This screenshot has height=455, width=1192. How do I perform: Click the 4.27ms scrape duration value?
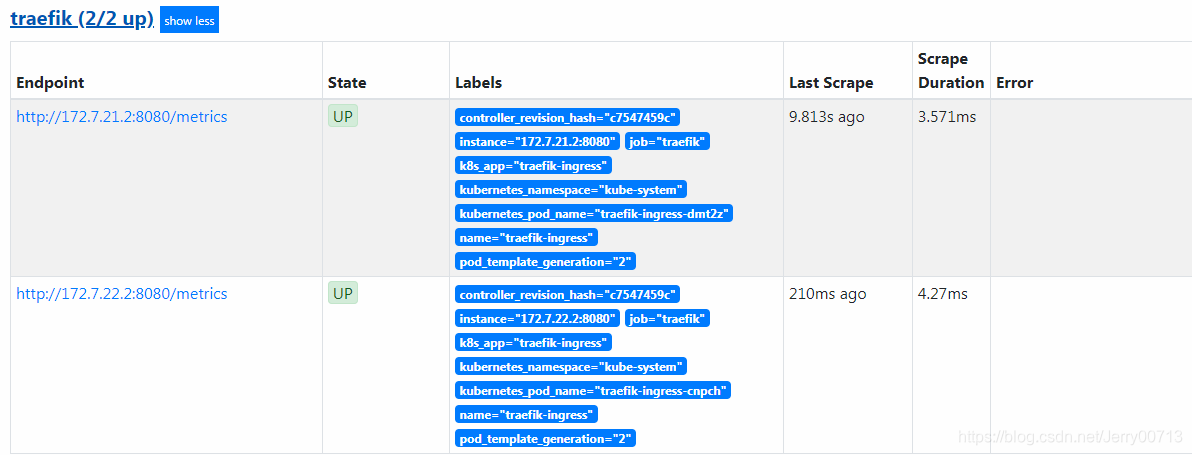point(943,293)
